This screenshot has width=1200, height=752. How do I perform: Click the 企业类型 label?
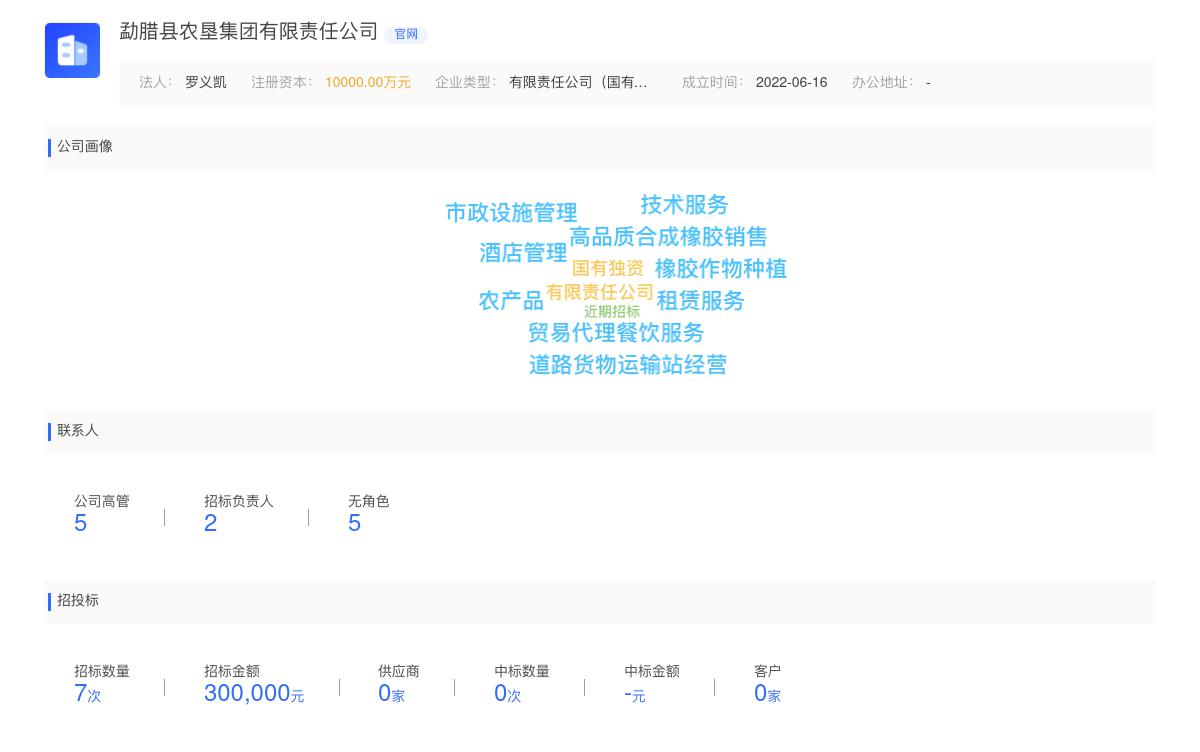(466, 83)
